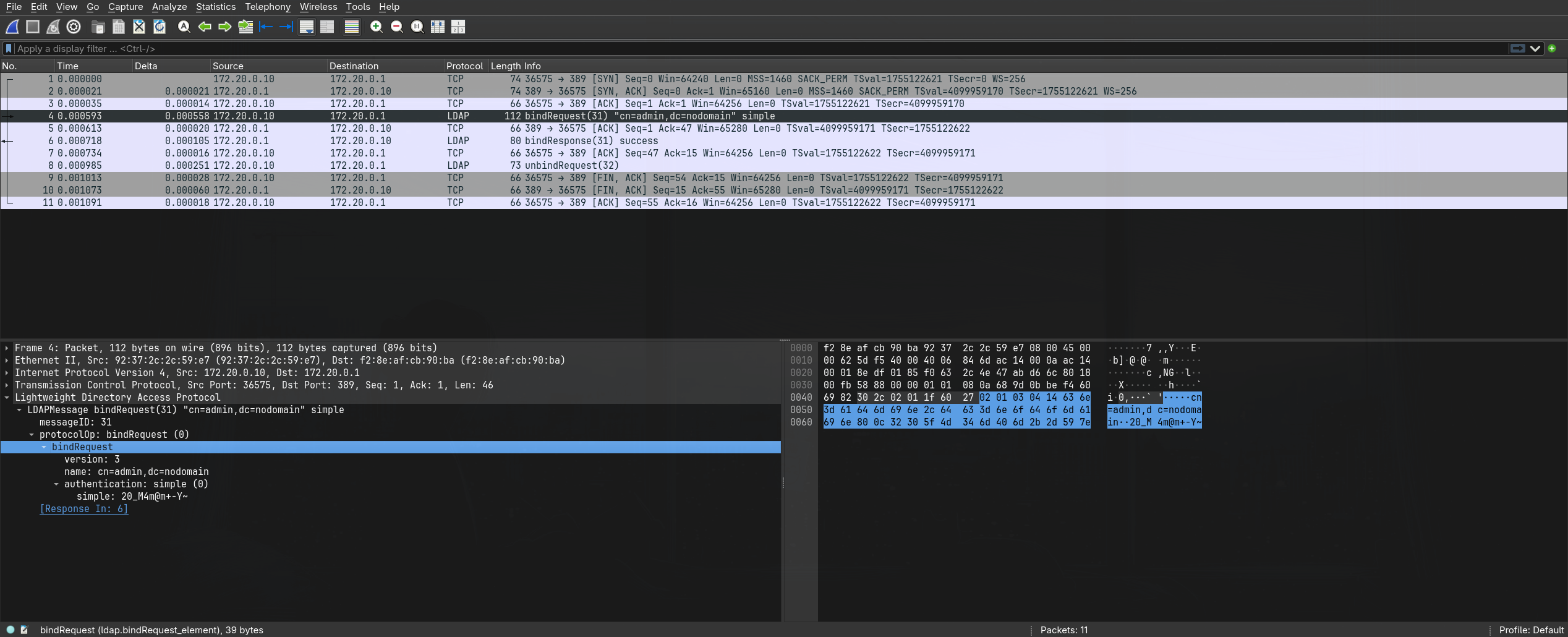Edit capture file properties icon in status bar
Screen dimensions: 1568x637
point(24,630)
